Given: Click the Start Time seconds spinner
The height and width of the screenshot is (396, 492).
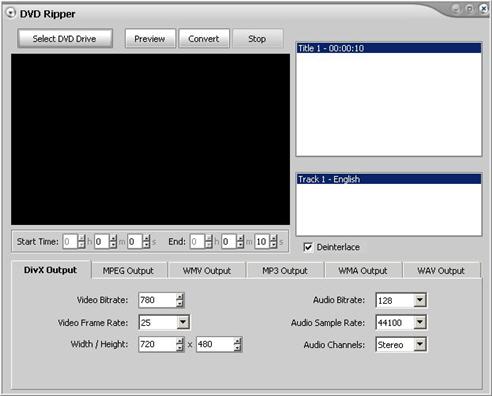Looking at the screenshot, I should [146, 241].
